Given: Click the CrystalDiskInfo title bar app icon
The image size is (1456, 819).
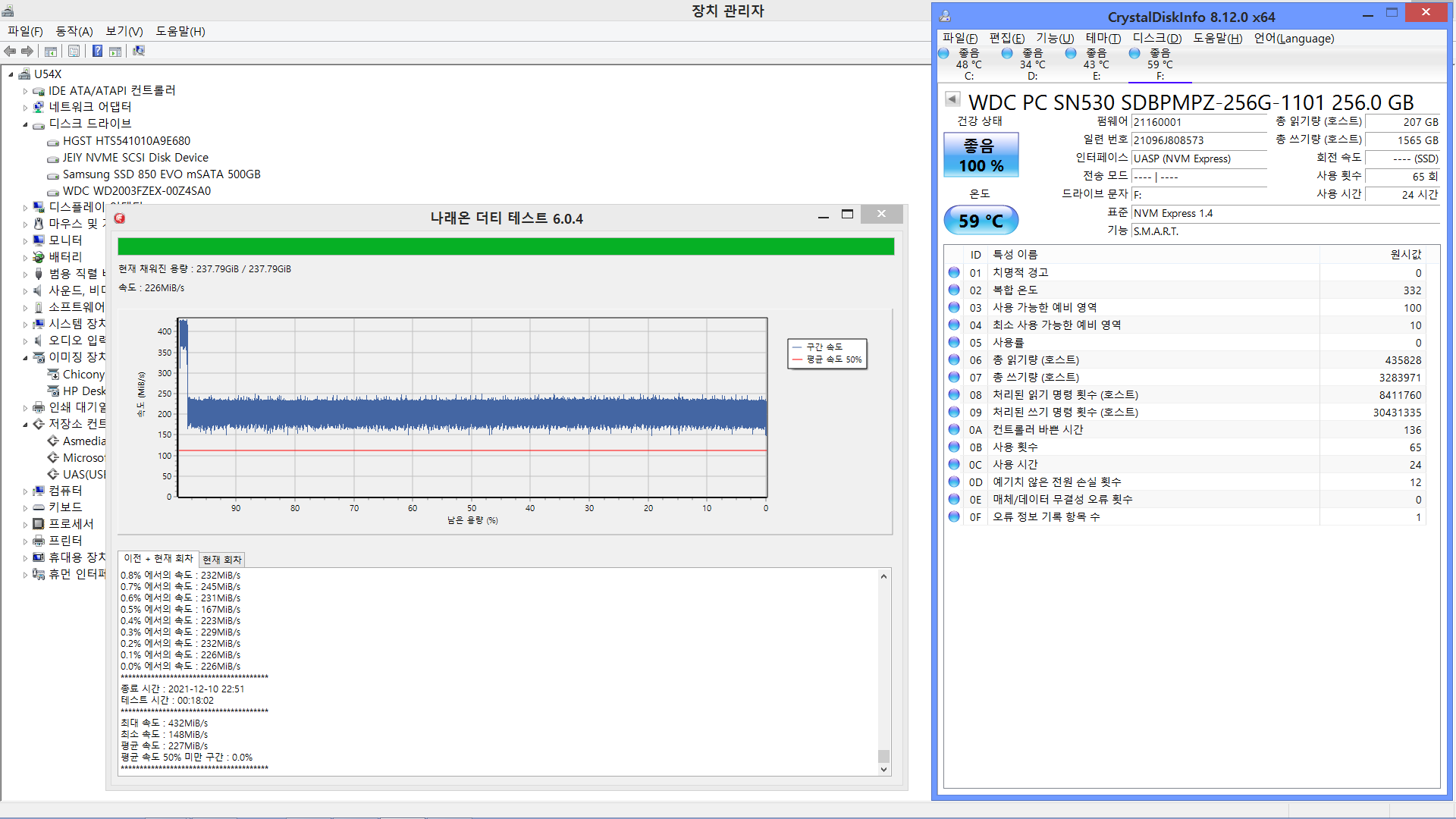Looking at the screenshot, I should (x=946, y=16).
